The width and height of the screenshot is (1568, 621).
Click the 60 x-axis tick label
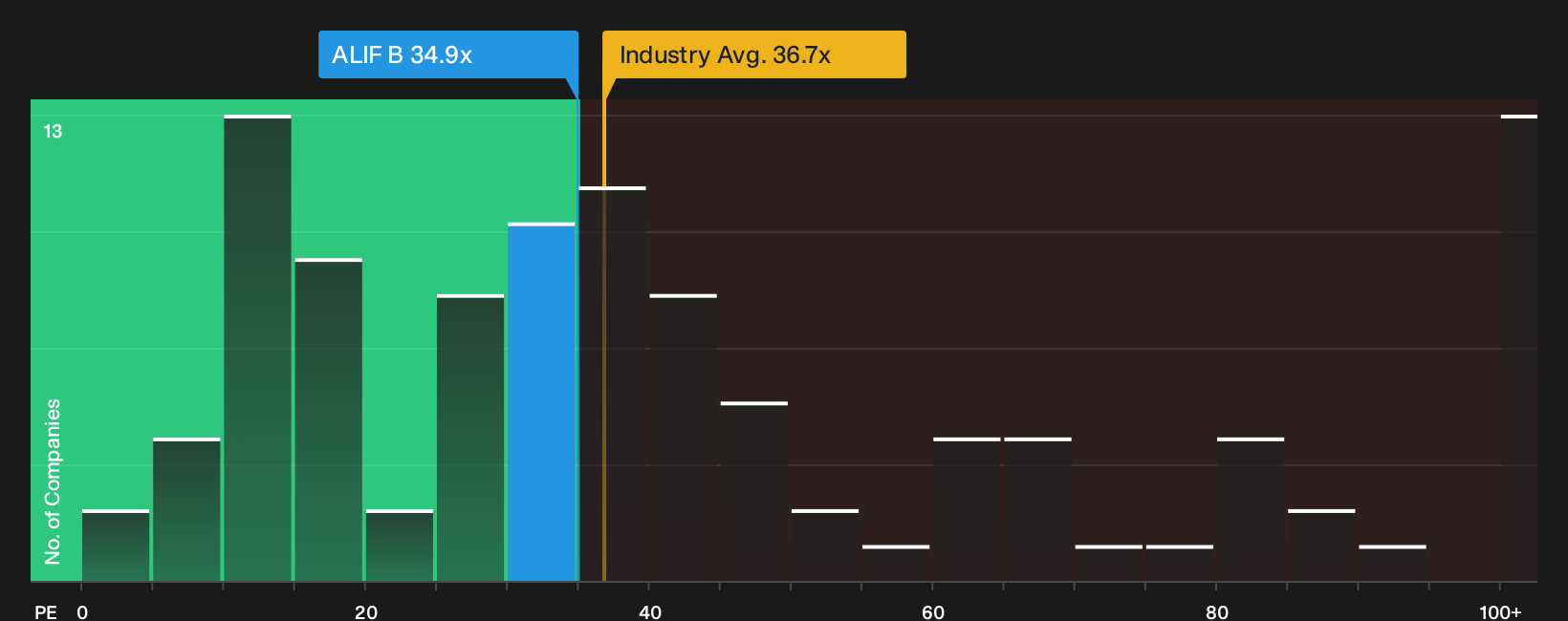[933, 612]
